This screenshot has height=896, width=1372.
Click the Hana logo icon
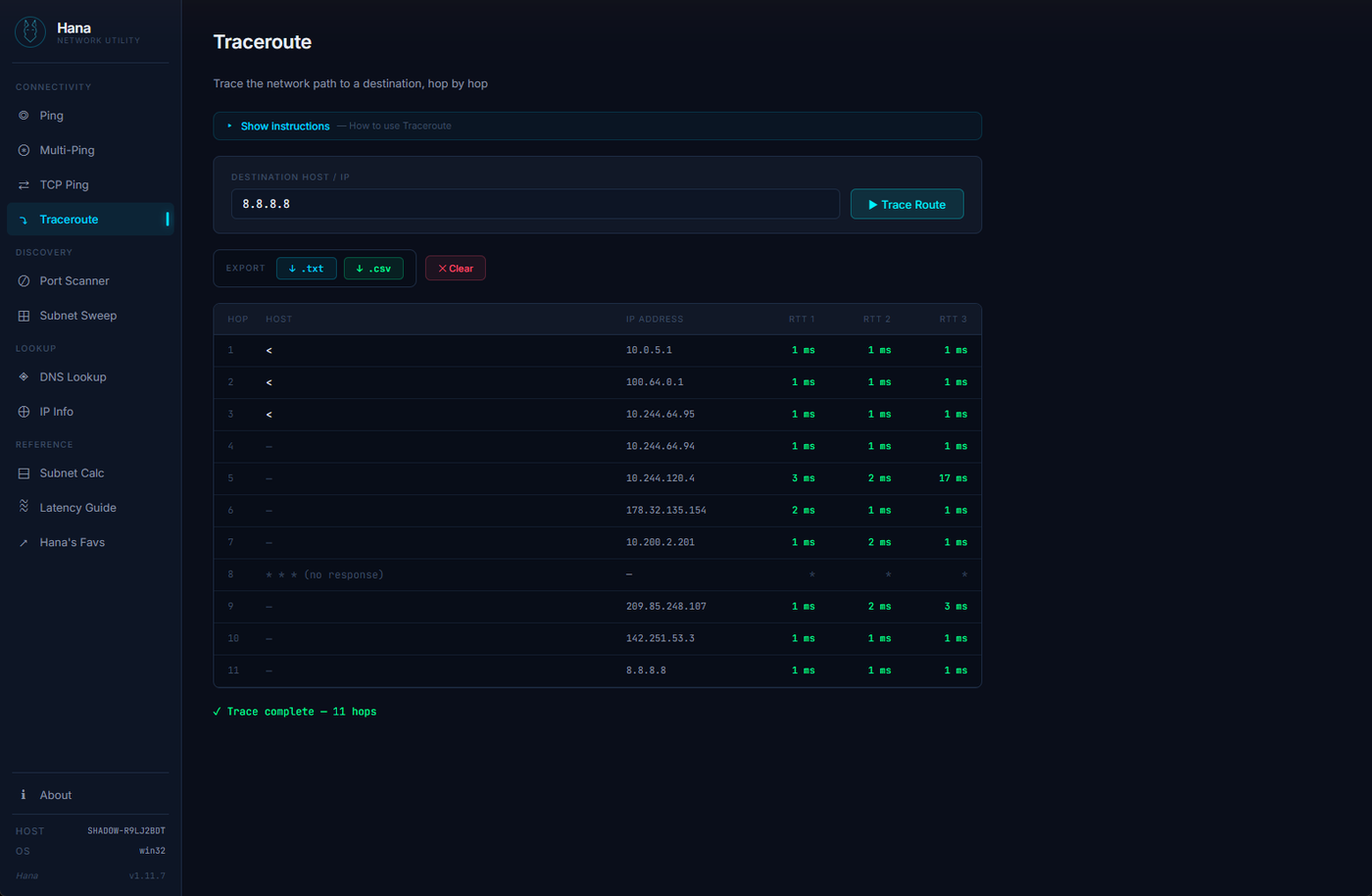[30, 32]
